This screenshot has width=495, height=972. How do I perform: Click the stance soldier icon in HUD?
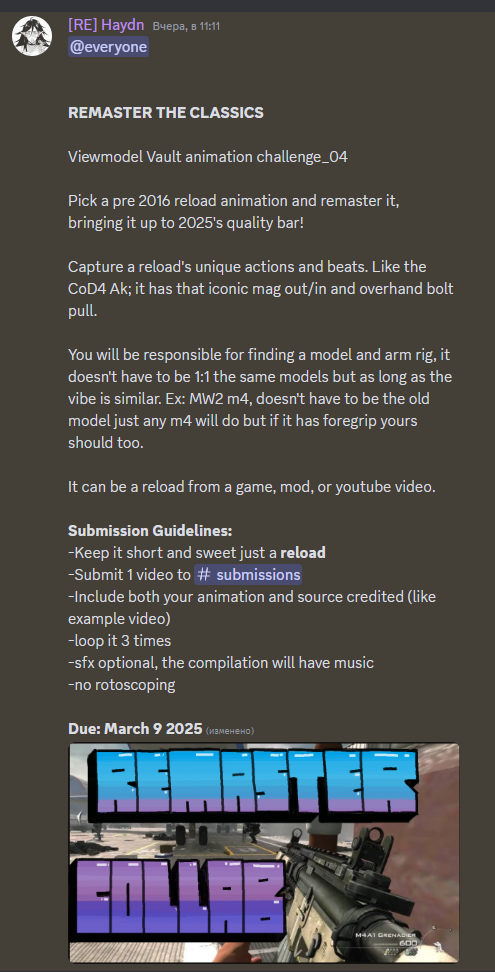pyautogui.click(x=439, y=947)
